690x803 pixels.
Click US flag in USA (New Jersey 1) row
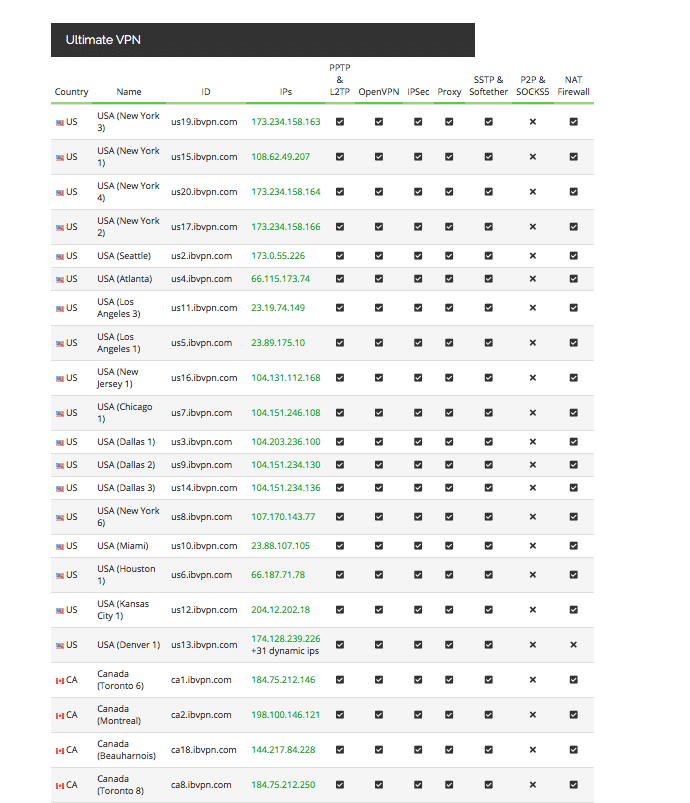point(60,379)
